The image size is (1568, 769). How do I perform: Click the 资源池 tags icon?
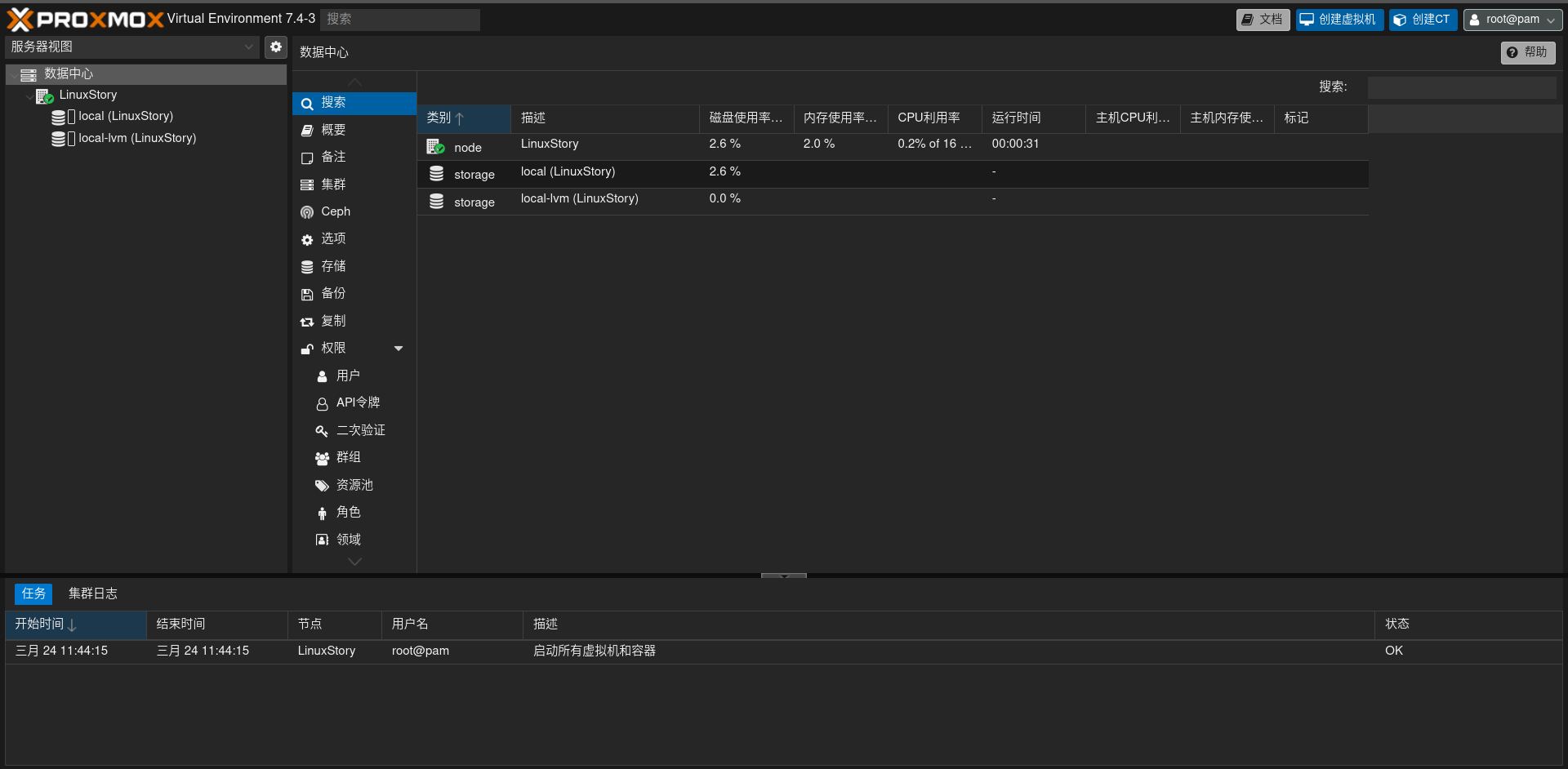tap(323, 486)
